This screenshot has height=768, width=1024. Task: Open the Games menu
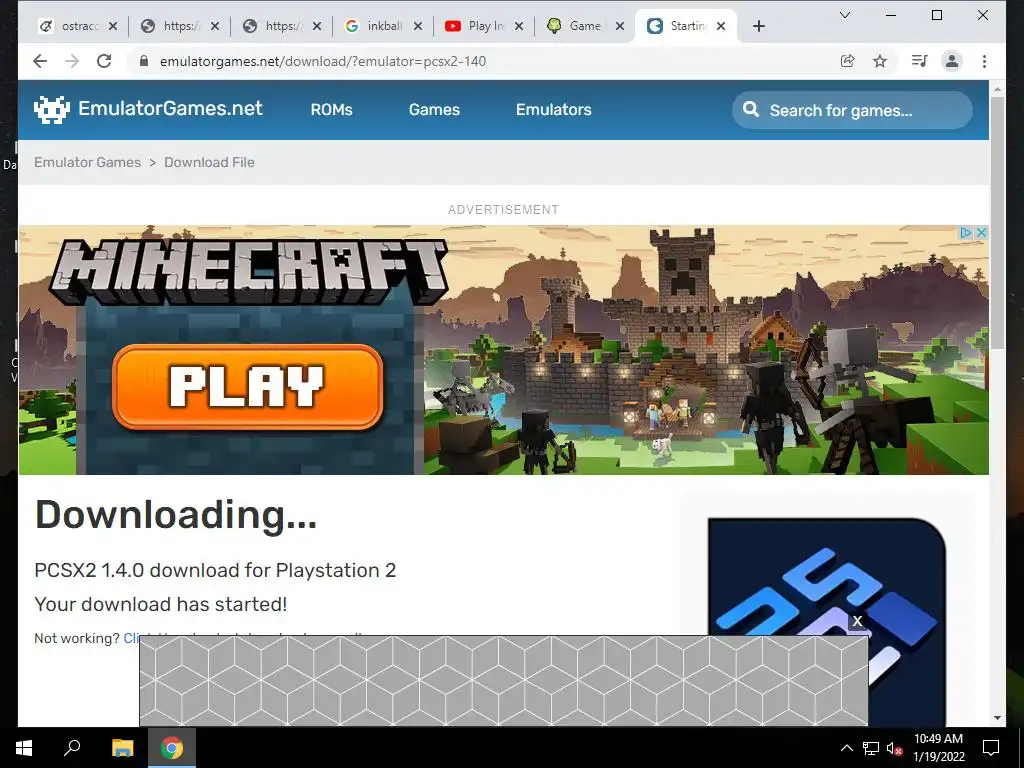point(434,110)
